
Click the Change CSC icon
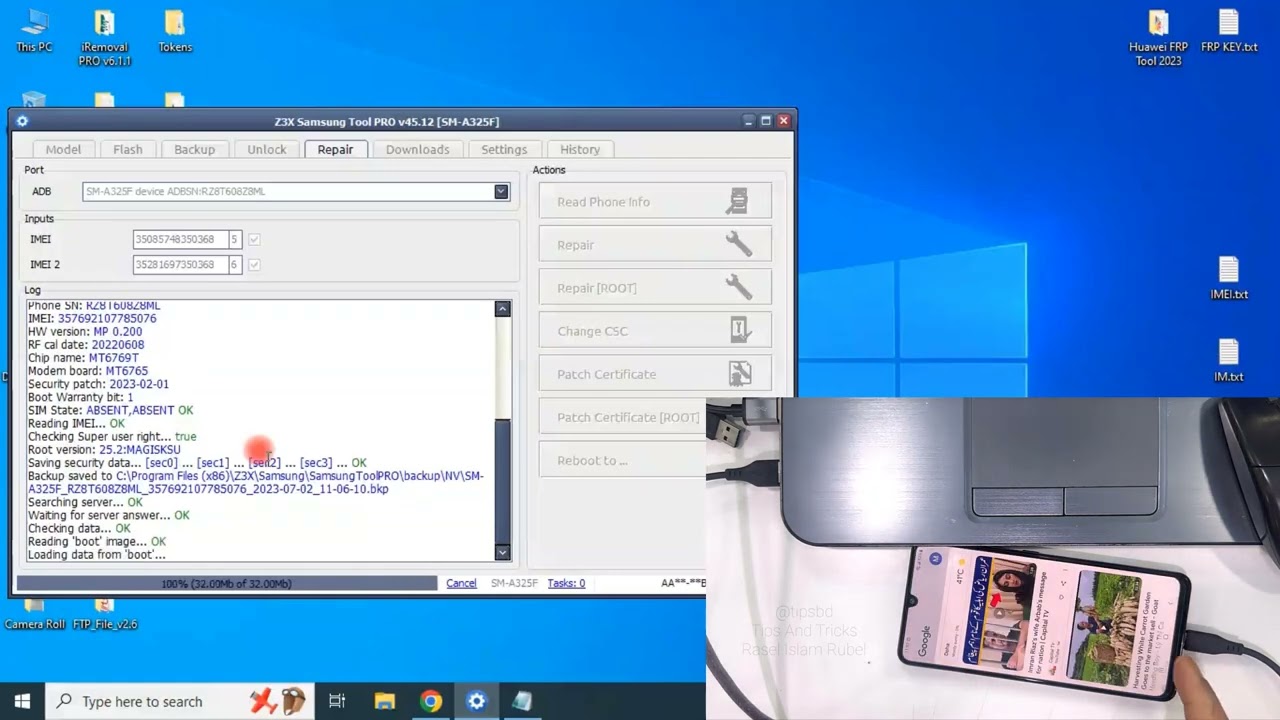[740, 330]
